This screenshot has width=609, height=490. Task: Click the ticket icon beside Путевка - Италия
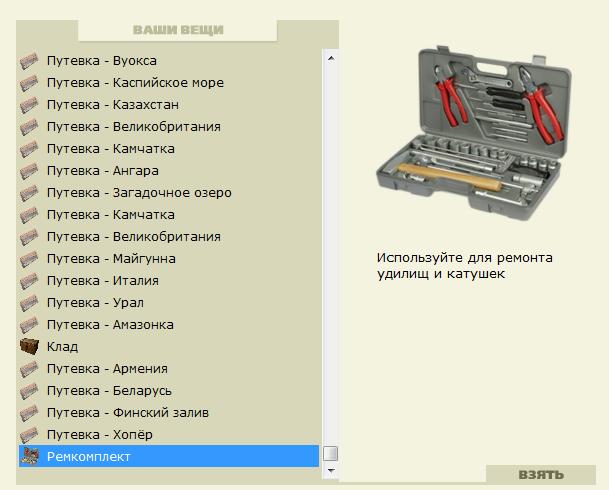click(29, 281)
